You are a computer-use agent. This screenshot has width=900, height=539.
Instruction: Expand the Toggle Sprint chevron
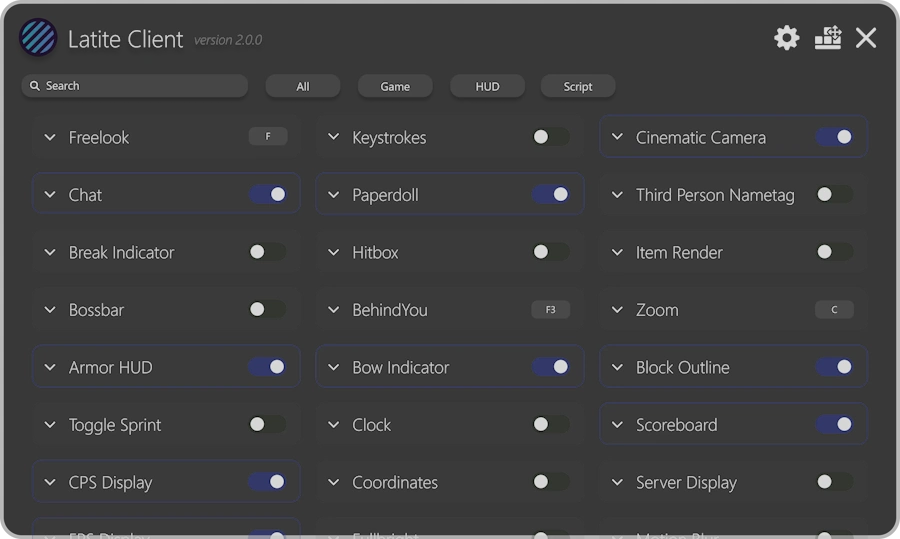(50, 425)
